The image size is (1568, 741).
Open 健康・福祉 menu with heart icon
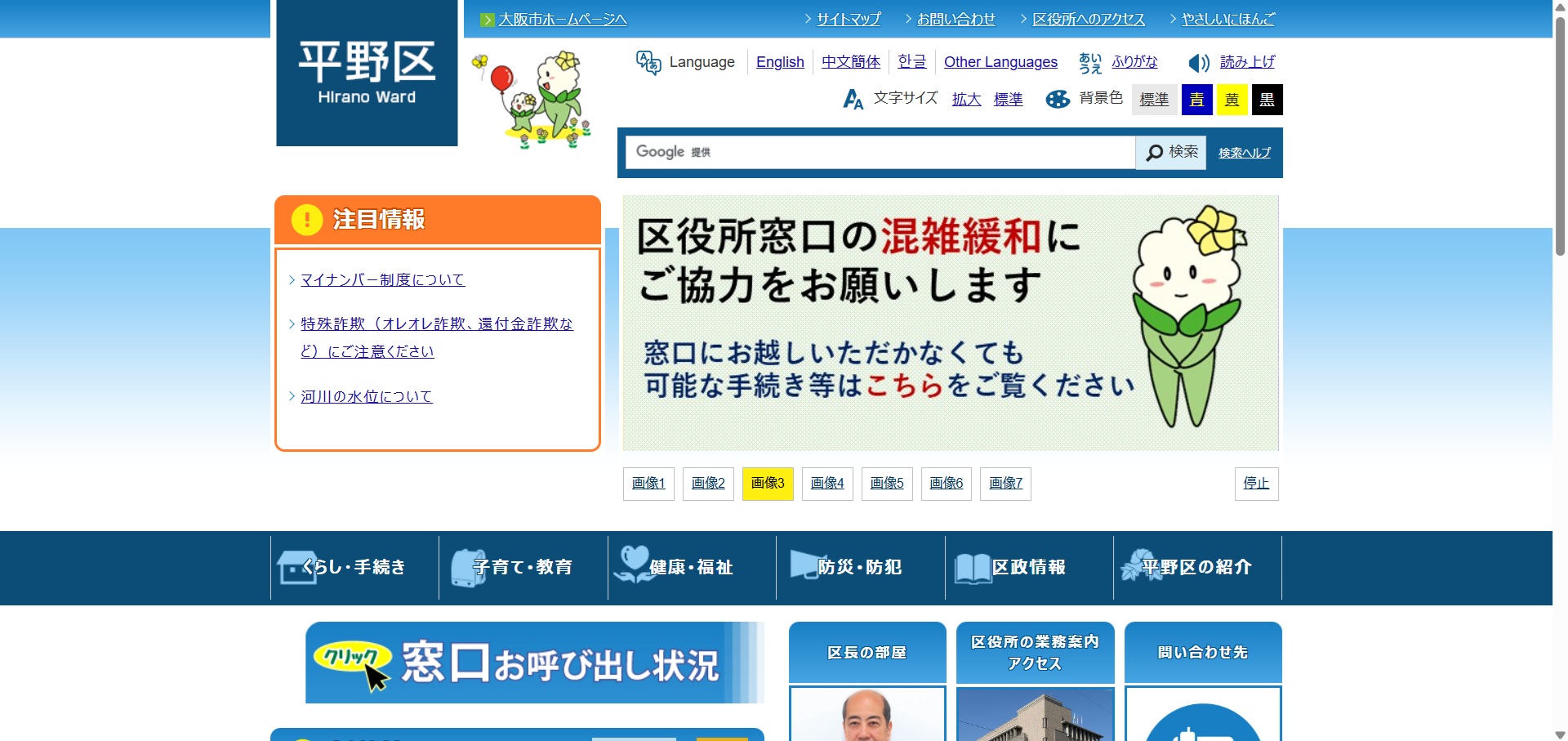[692, 567]
